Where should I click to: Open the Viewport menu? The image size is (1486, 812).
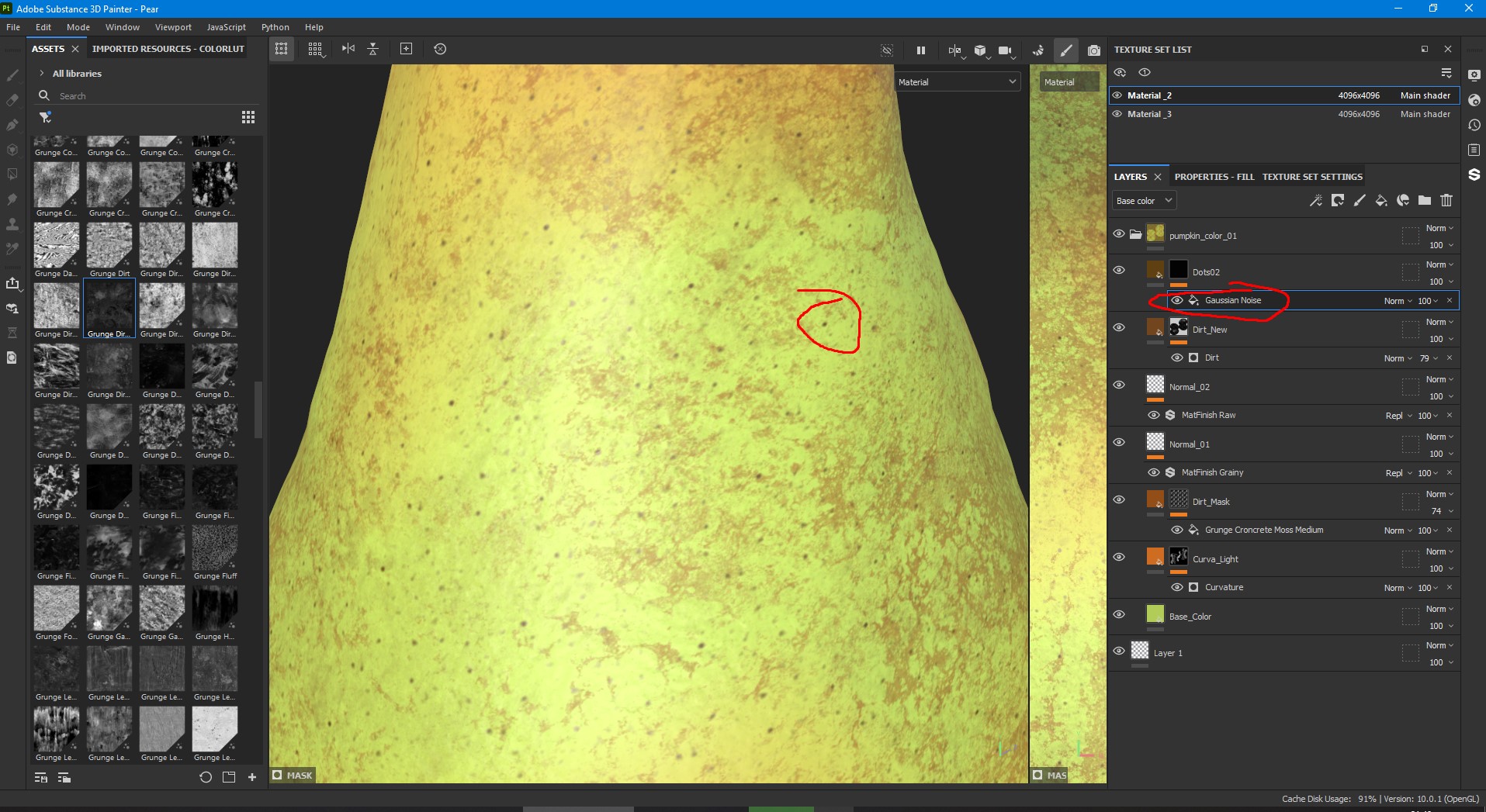(x=173, y=27)
